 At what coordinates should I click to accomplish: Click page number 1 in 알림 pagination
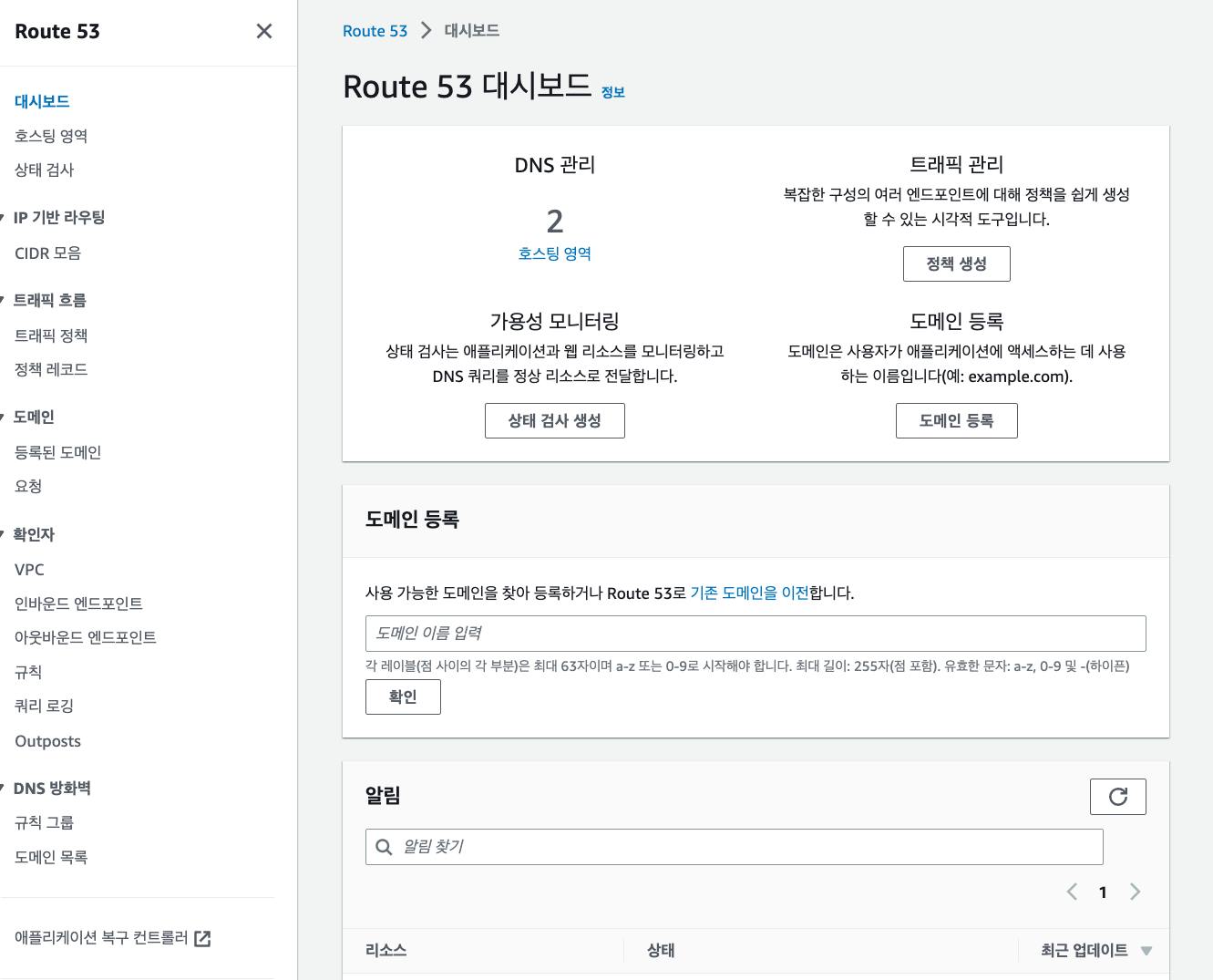[x=1103, y=892]
